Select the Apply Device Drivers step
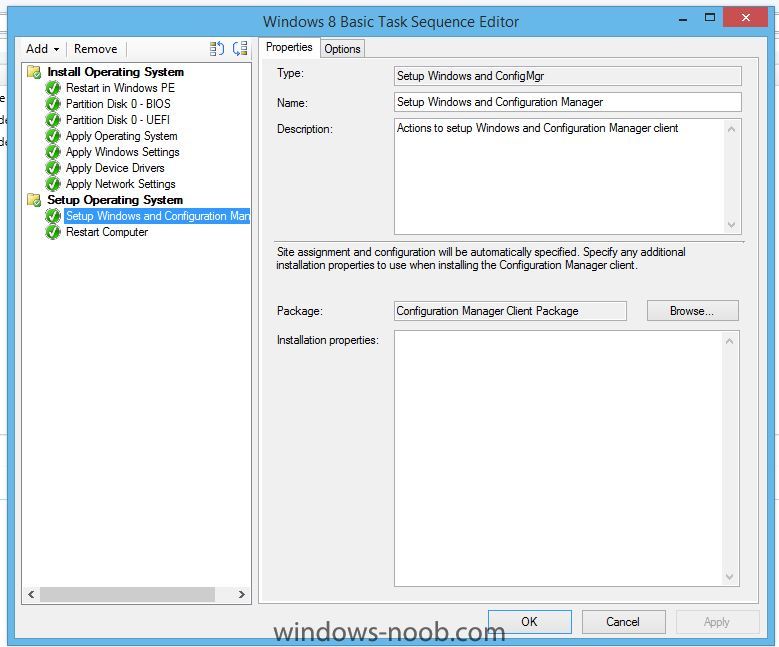Image resolution: width=779 pixels, height=647 pixels. (x=115, y=168)
